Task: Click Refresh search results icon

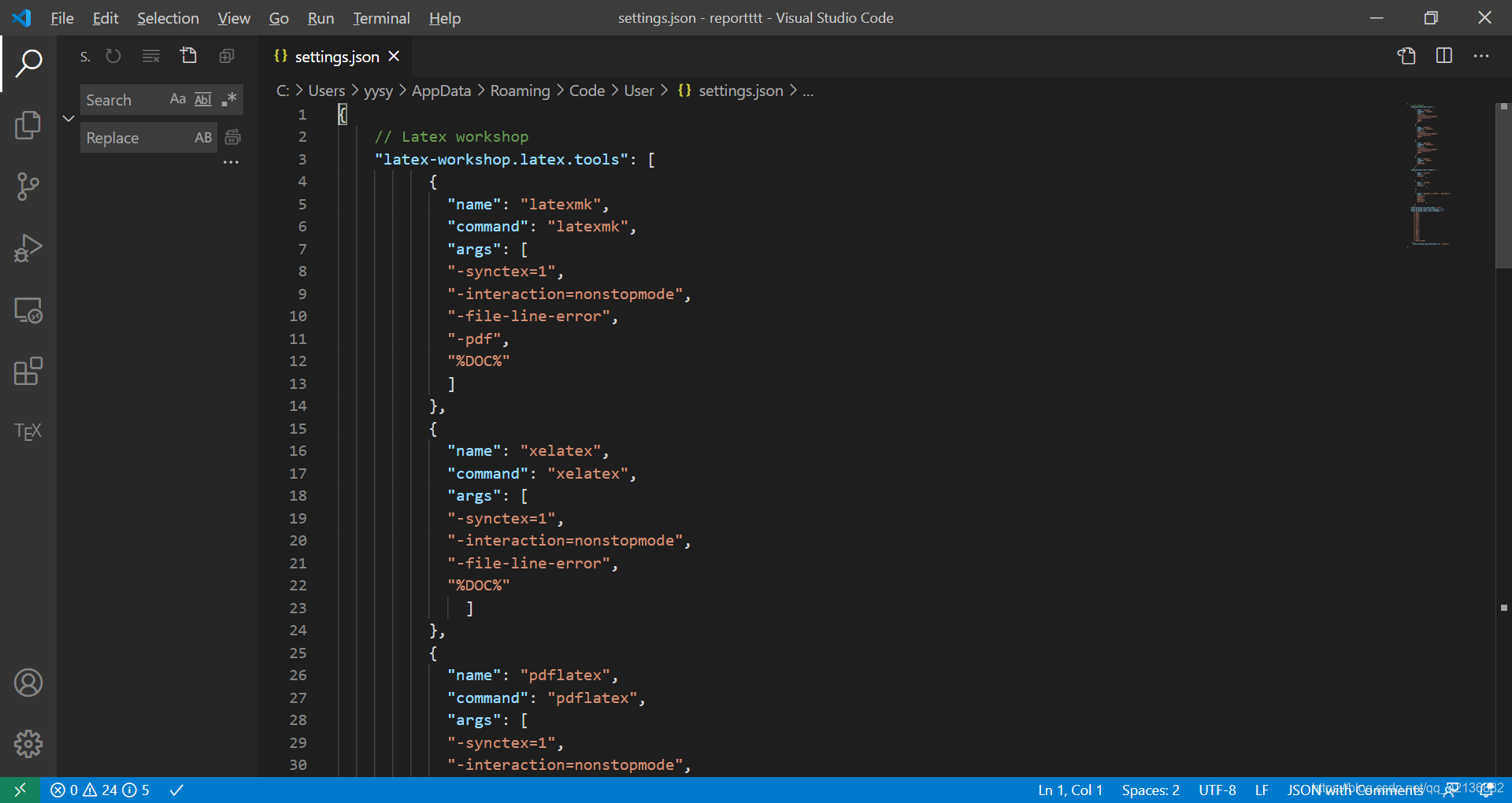Action: pos(113,56)
